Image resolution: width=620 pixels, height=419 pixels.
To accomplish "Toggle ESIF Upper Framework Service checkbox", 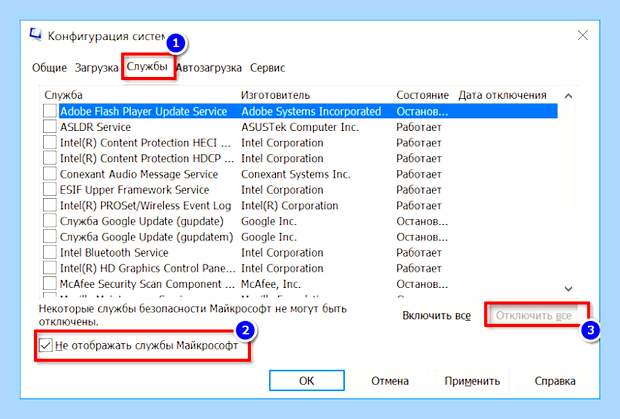I will coord(50,190).
